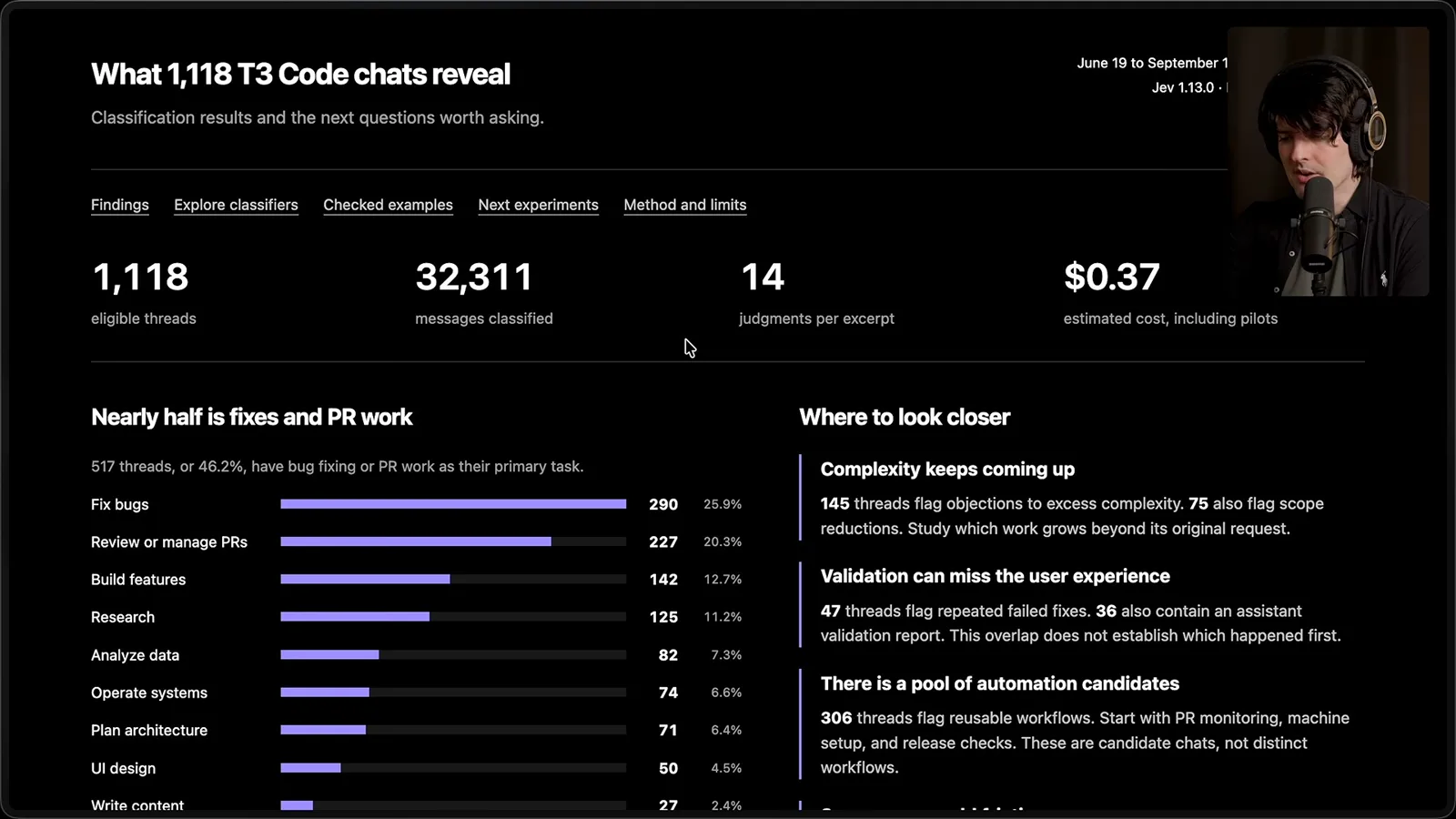Click the Research row label
Screen dimensions: 1456x819
123,617
